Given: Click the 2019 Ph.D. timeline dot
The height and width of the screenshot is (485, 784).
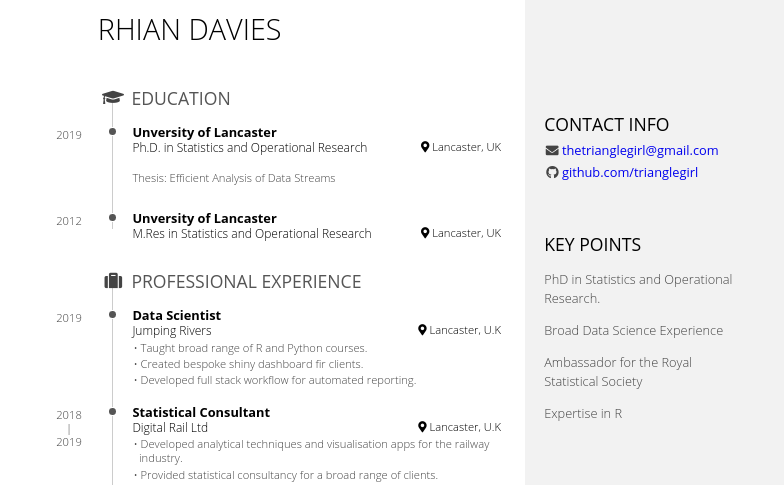Looking at the screenshot, I should click(113, 132).
